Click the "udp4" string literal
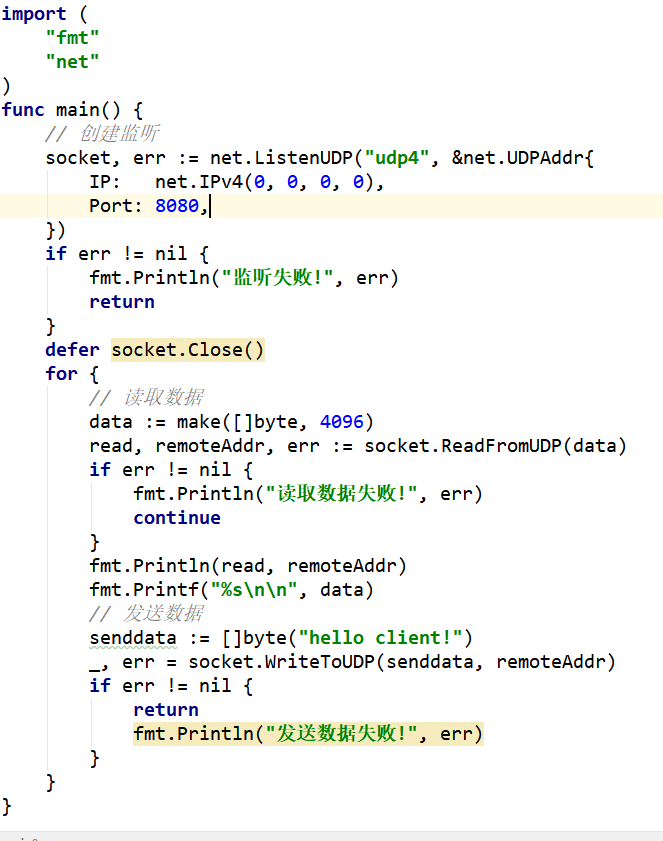 [x=397, y=158]
